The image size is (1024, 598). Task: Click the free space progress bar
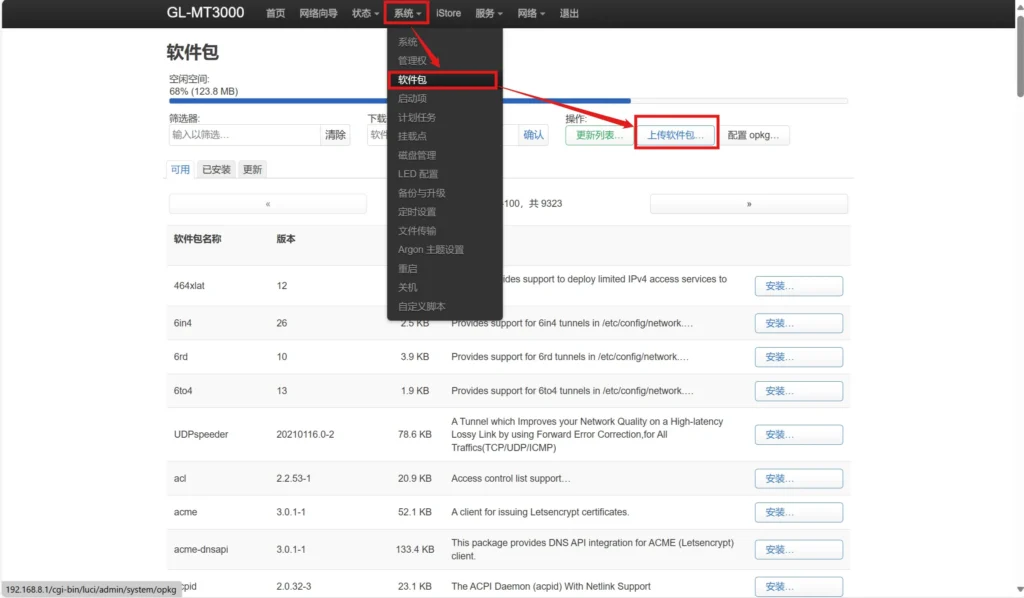pyautogui.click(x=508, y=101)
